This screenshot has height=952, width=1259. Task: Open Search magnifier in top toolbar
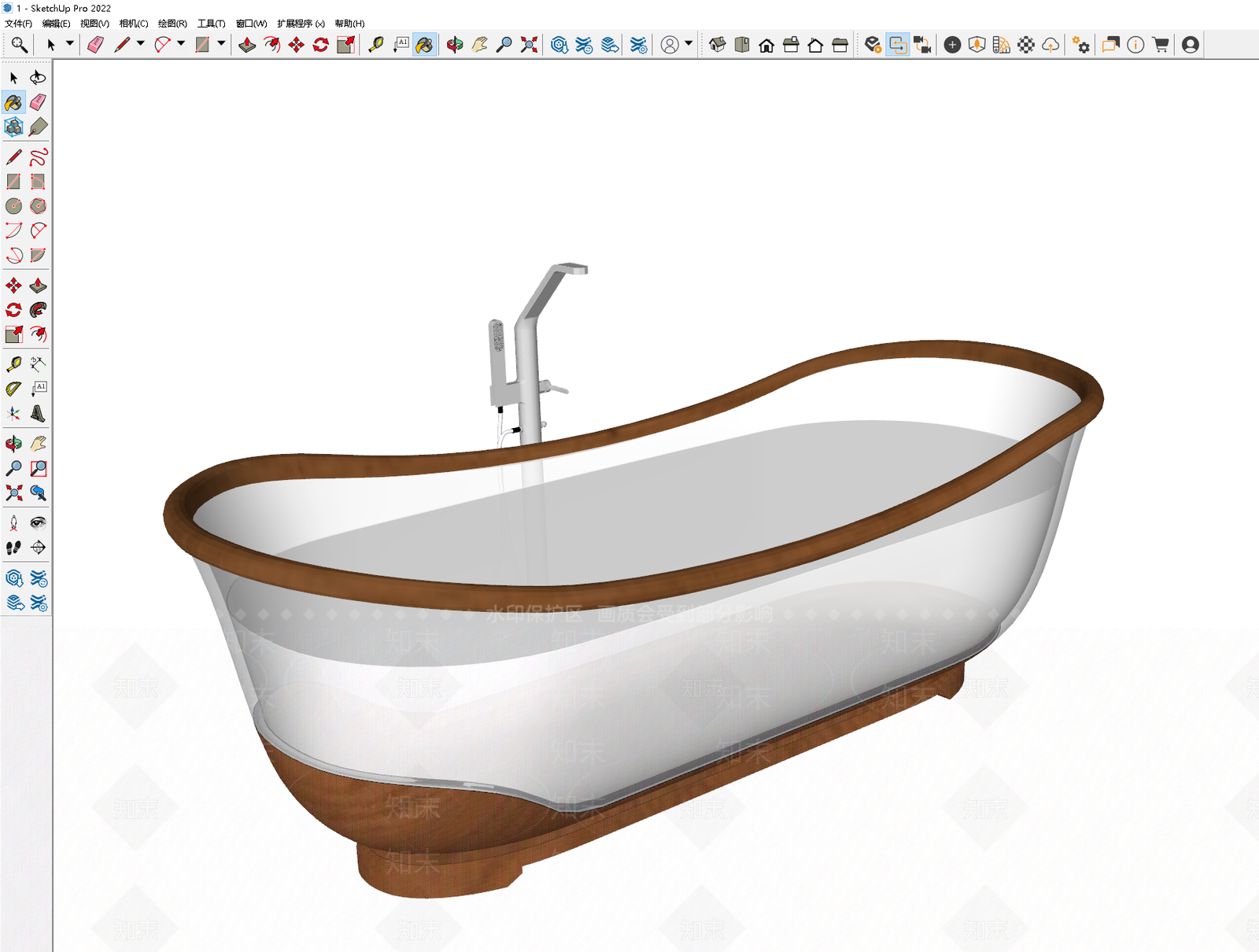click(19, 45)
